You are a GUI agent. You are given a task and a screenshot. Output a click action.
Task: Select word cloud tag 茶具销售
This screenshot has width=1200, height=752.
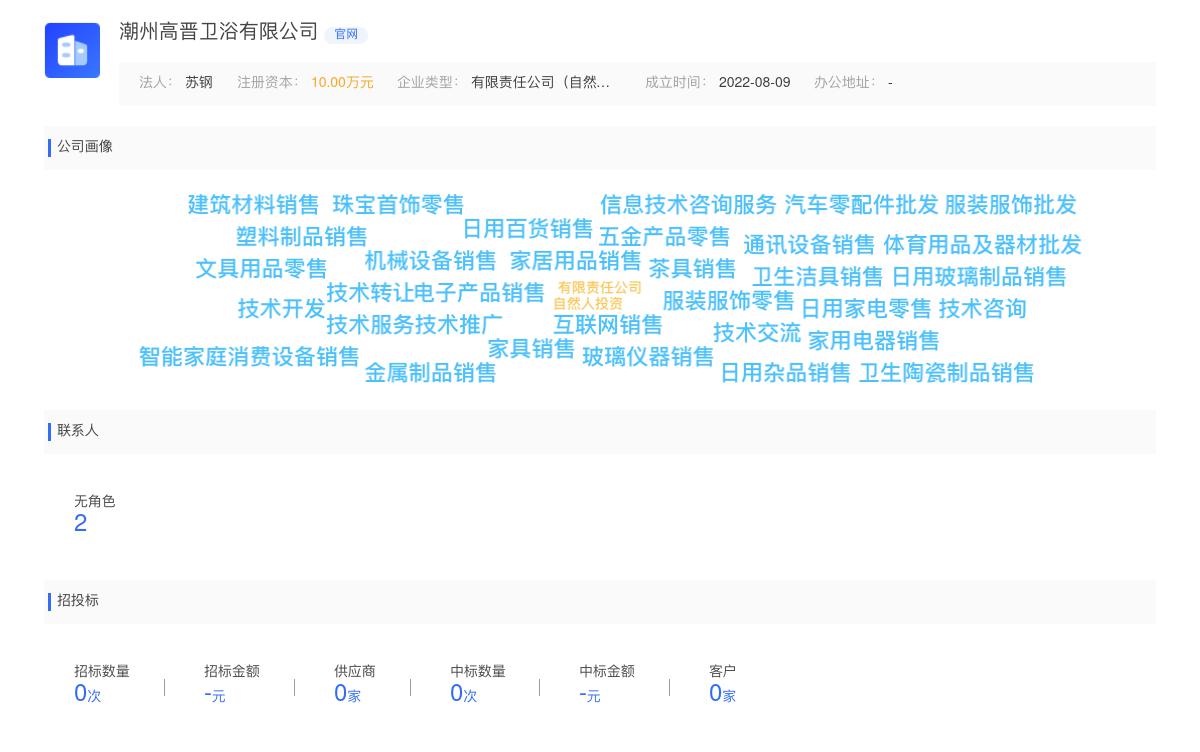point(692,269)
